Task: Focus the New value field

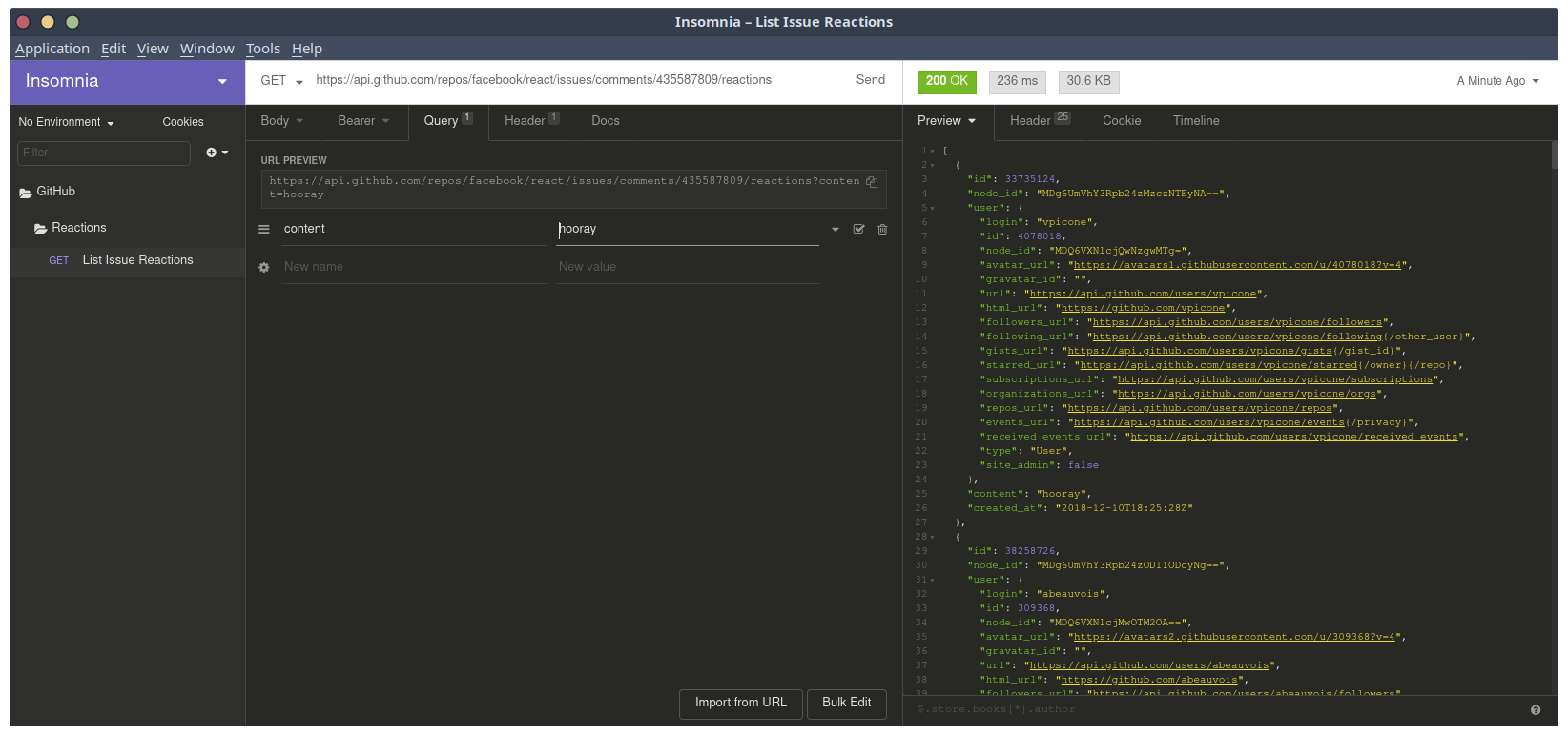Action: (x=688, y=267)
